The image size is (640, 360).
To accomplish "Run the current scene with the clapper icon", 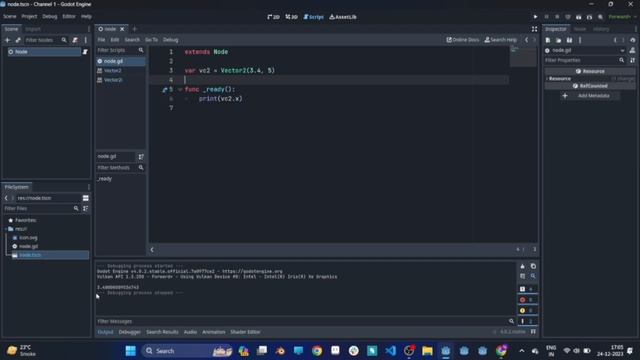I will point(578,17).
